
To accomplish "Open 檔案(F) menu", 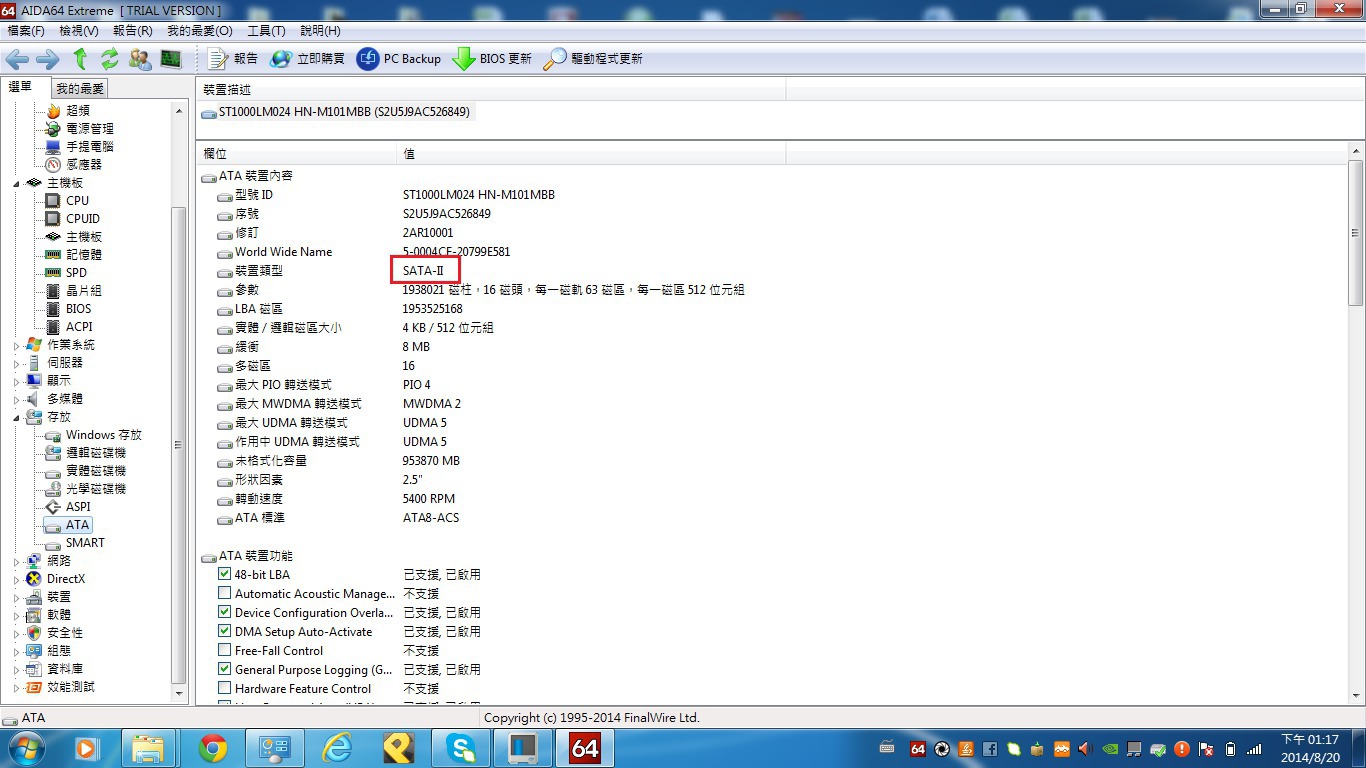I will click(x=26, y=31).
